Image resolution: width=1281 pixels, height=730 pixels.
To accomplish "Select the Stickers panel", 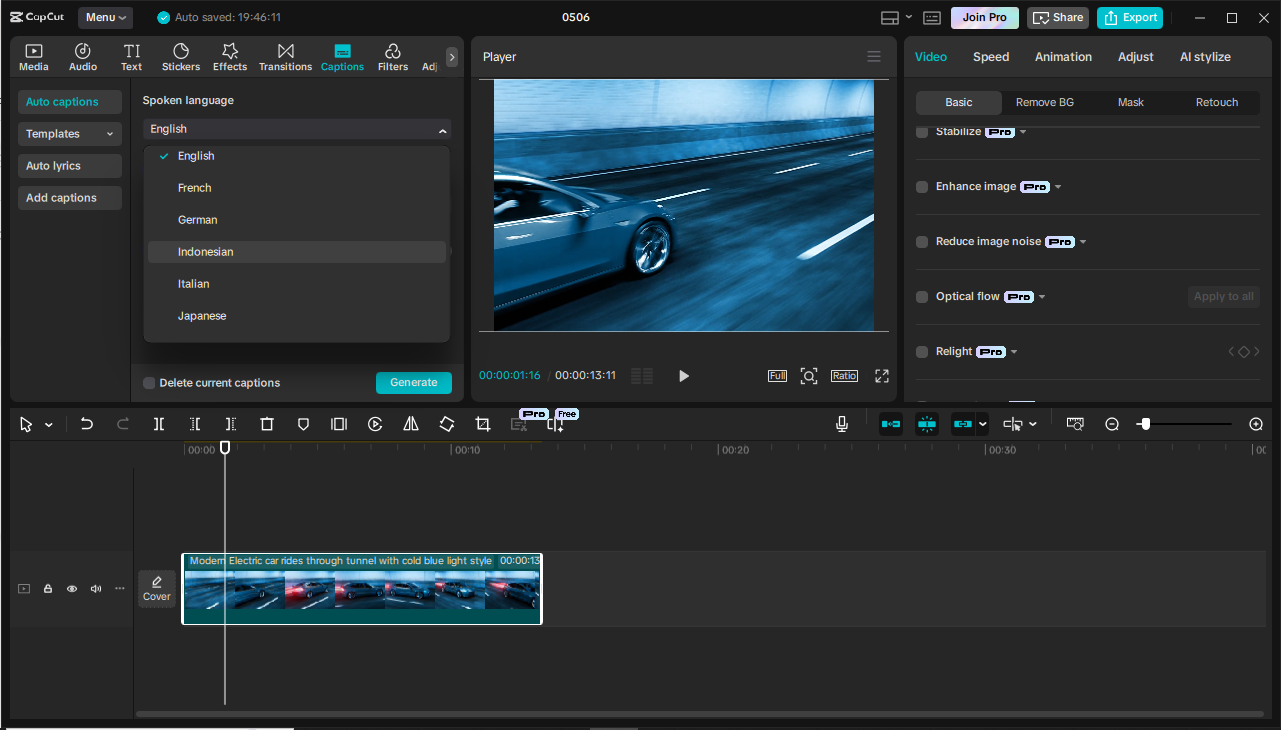I will pyautogui.click(x=180, y=56).
